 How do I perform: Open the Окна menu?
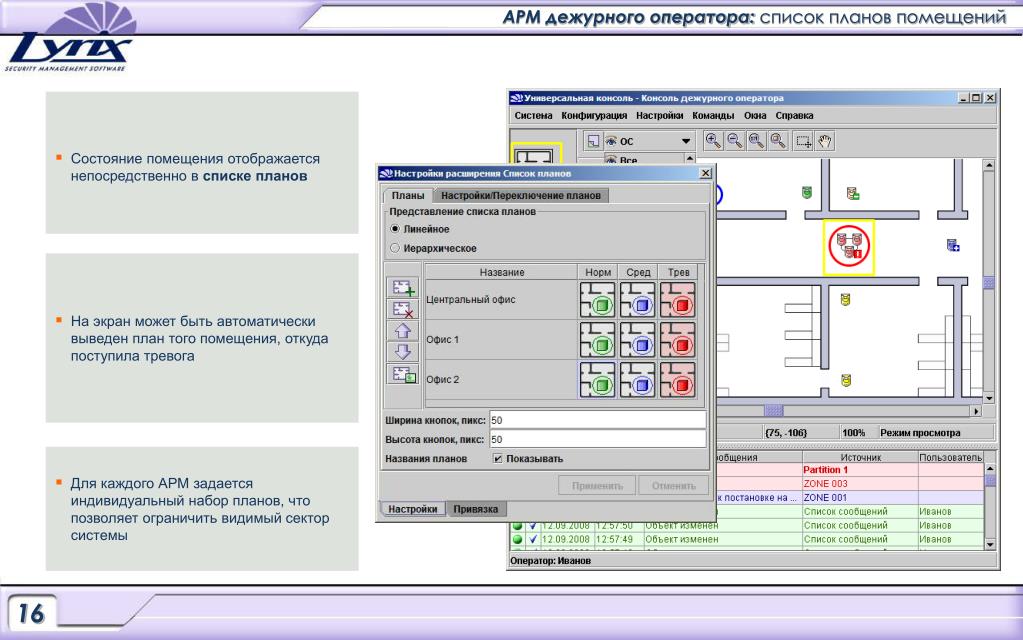tap(755, 115)
